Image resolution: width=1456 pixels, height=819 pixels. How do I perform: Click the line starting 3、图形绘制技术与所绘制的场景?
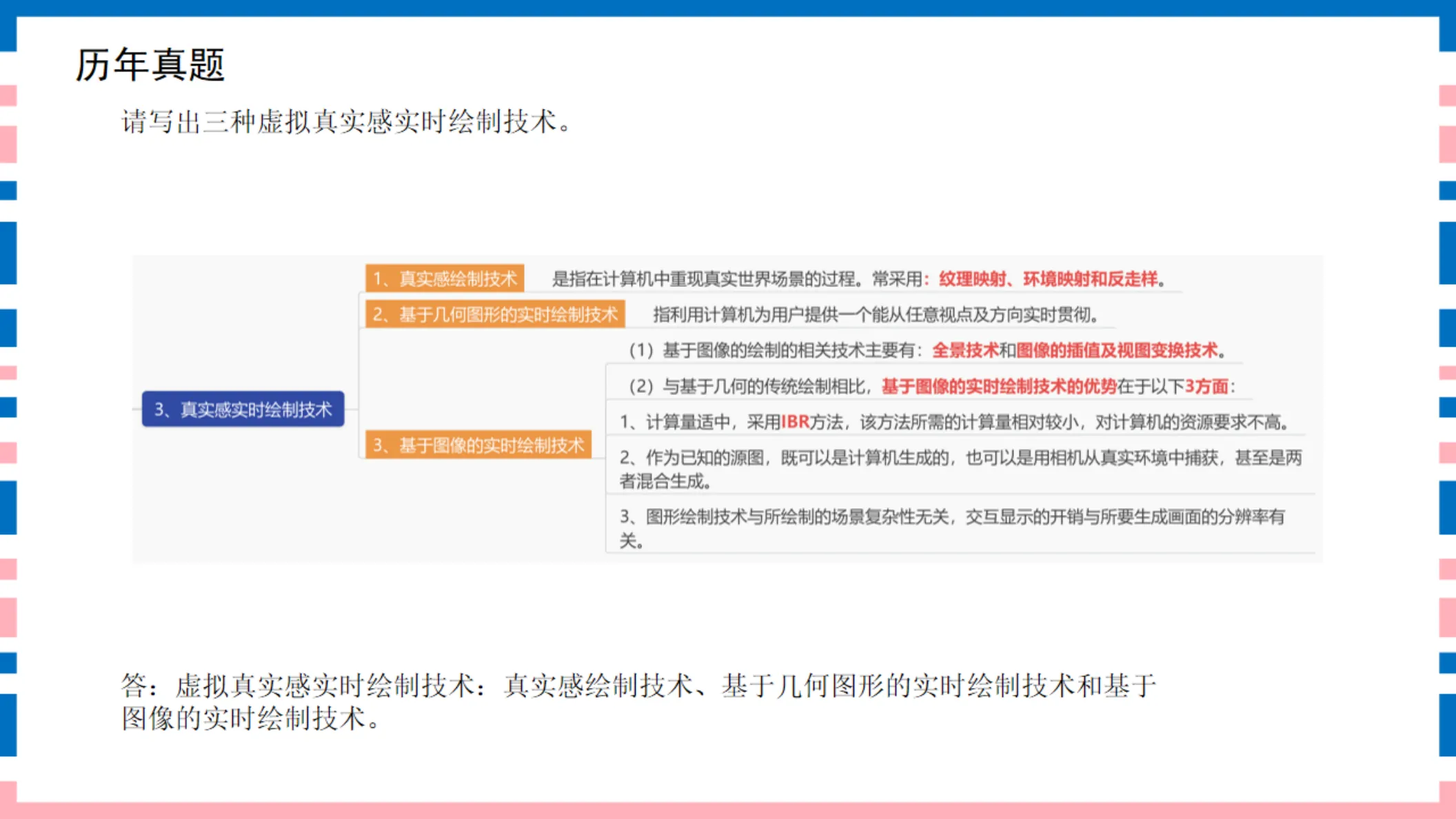pyautogui.click(x=952, y=528)
